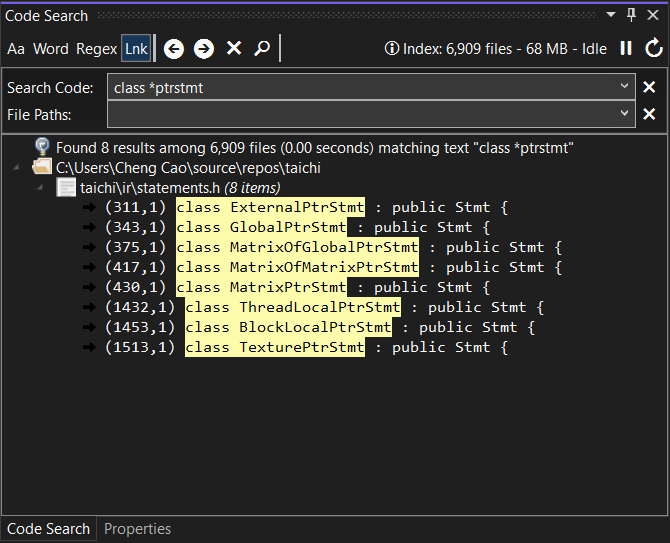This screenshot has width=670, height=543.
Task: Show index info via the circled i icon
Action: click(391, 48)
